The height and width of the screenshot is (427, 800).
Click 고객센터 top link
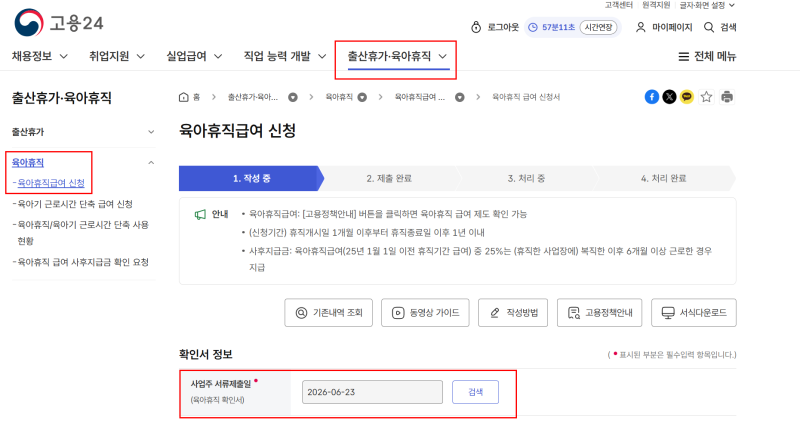pos(618,5)
